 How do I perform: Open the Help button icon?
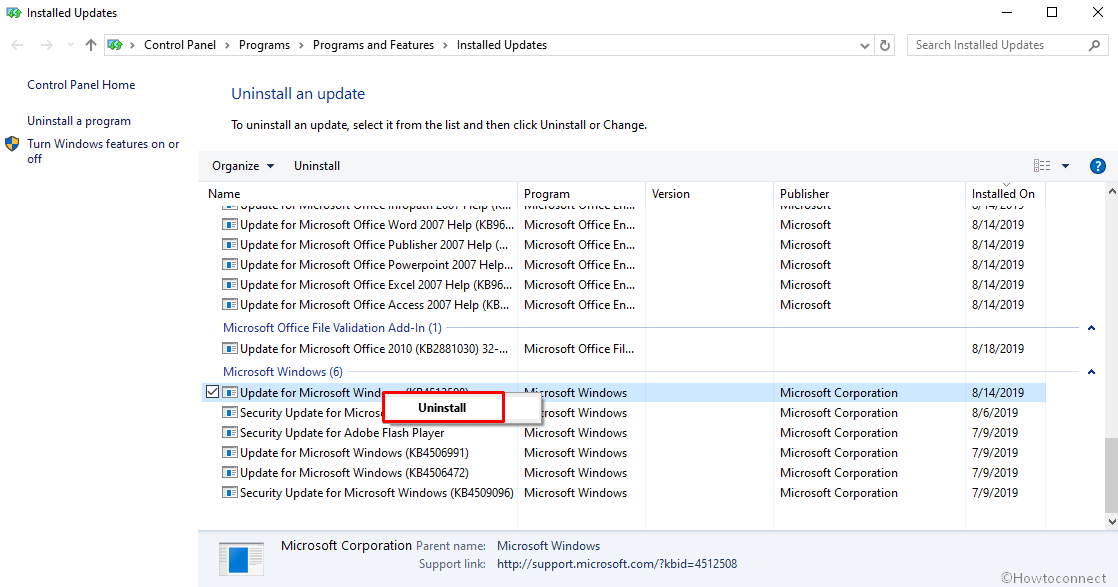tap(1098, 166)
